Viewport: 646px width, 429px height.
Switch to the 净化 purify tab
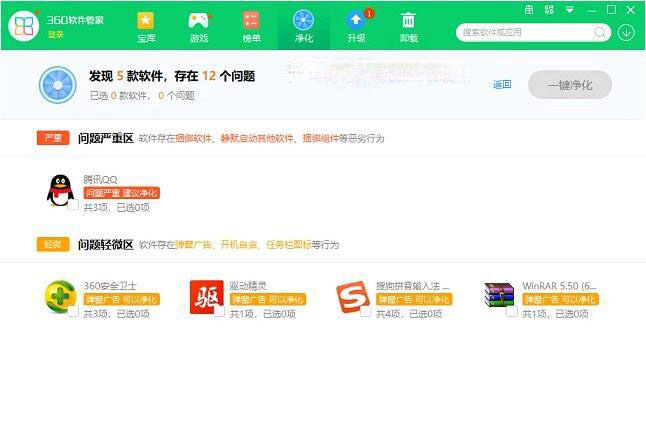point(303,26)
